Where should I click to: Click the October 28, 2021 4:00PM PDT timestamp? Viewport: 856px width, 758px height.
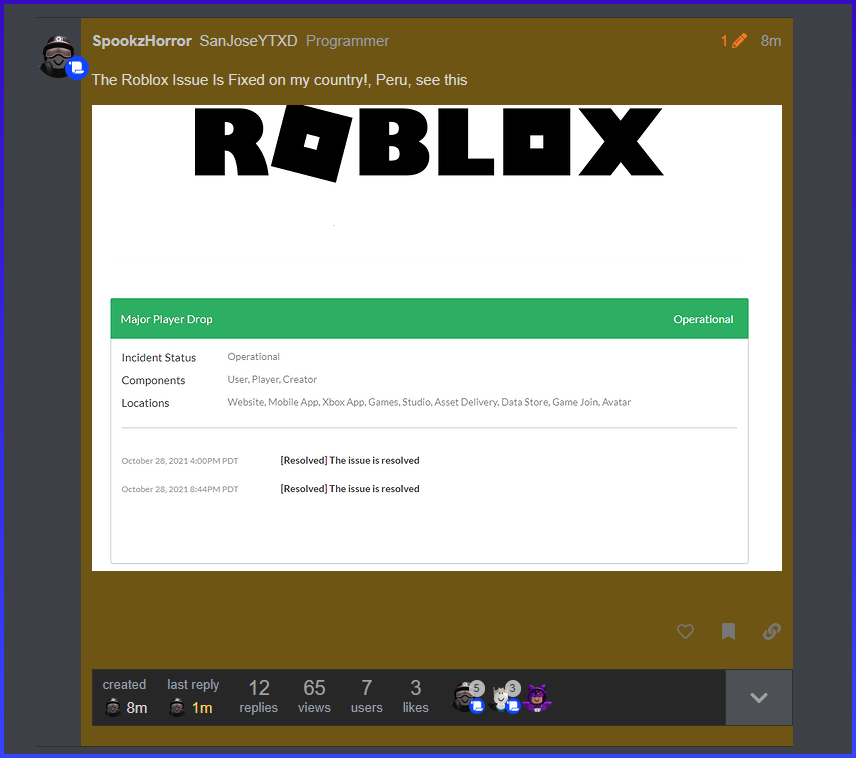coord(180,461)
